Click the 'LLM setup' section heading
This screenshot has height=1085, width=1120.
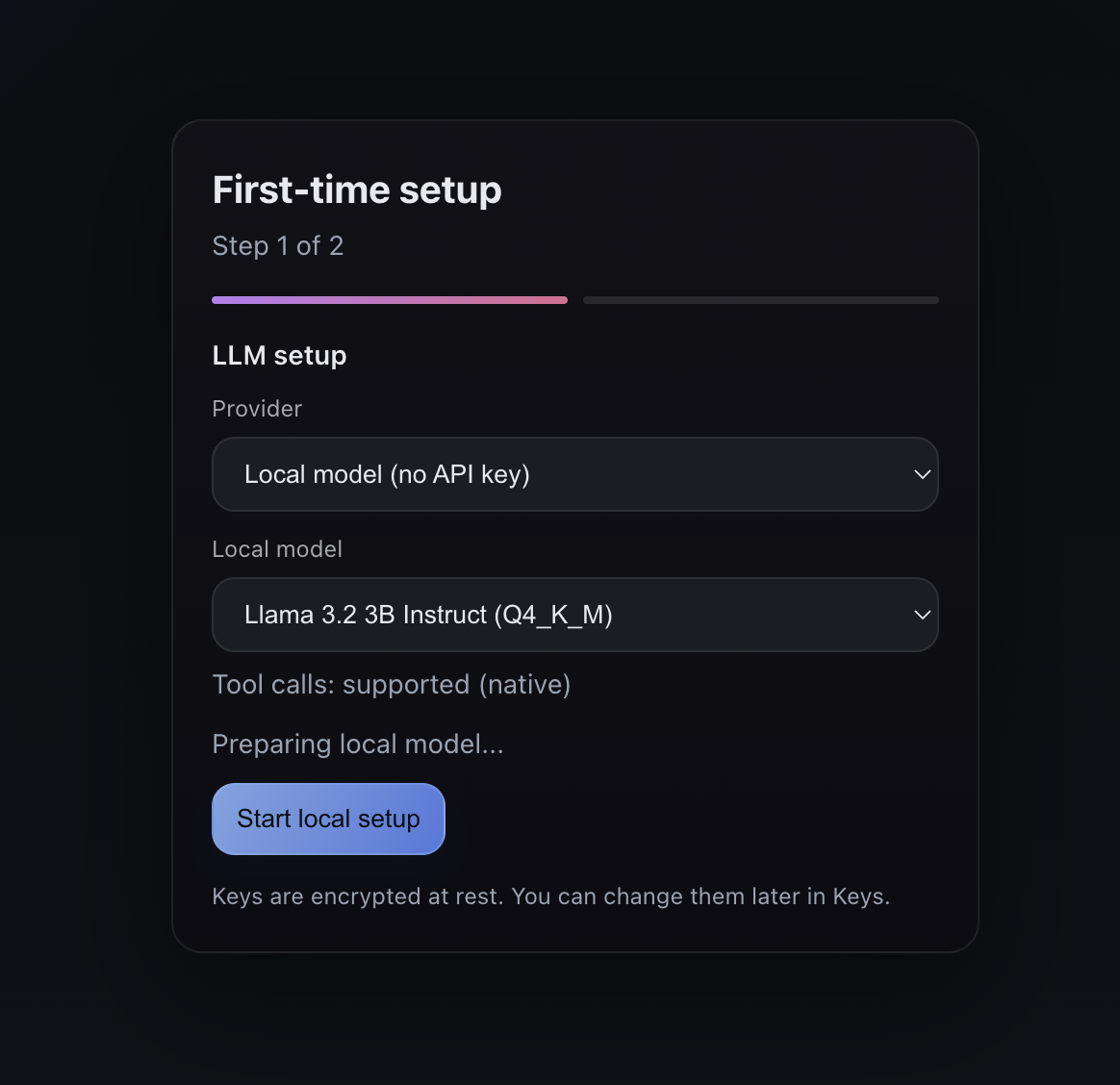279,356
